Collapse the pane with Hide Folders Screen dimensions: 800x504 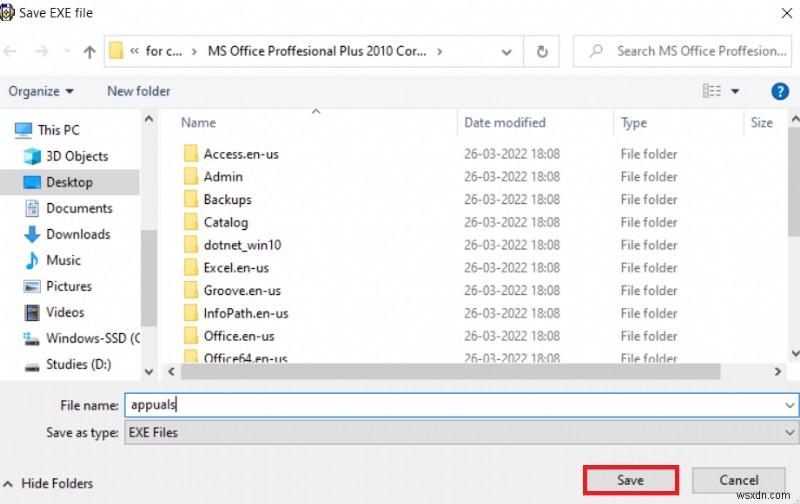click(49, 483)
